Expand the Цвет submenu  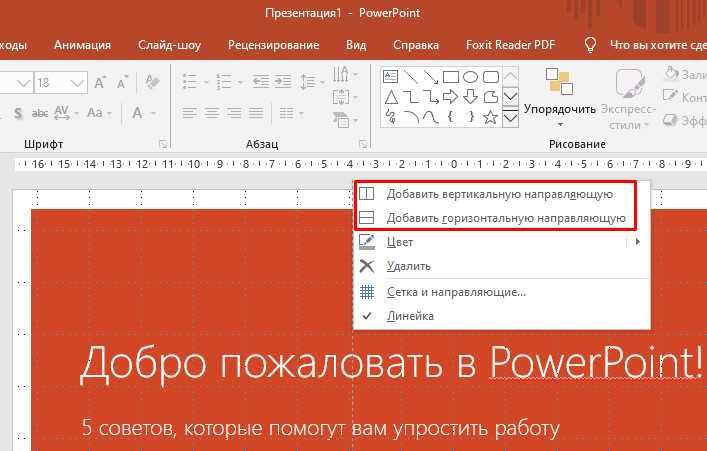pyautogui.click(x=500, y=242)
